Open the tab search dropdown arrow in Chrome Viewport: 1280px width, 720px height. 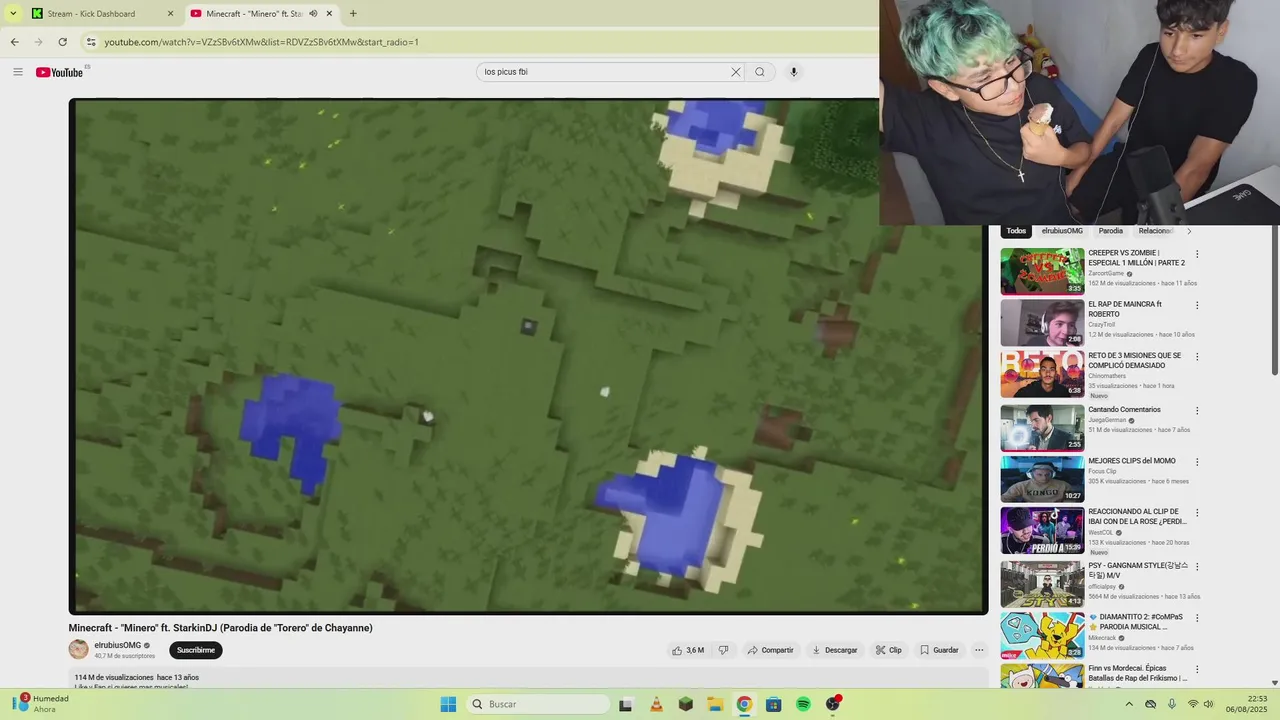(13, 14)
